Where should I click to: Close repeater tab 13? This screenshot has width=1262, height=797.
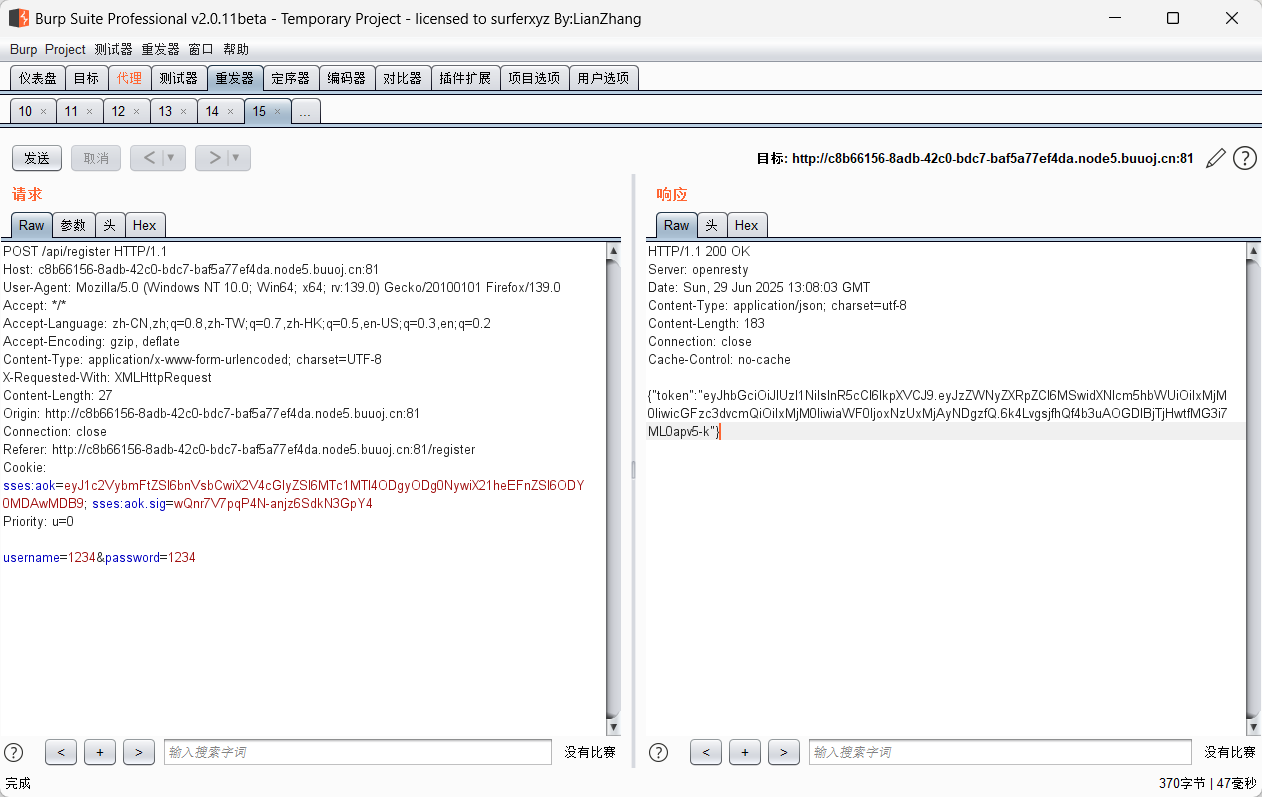point(184,112)
